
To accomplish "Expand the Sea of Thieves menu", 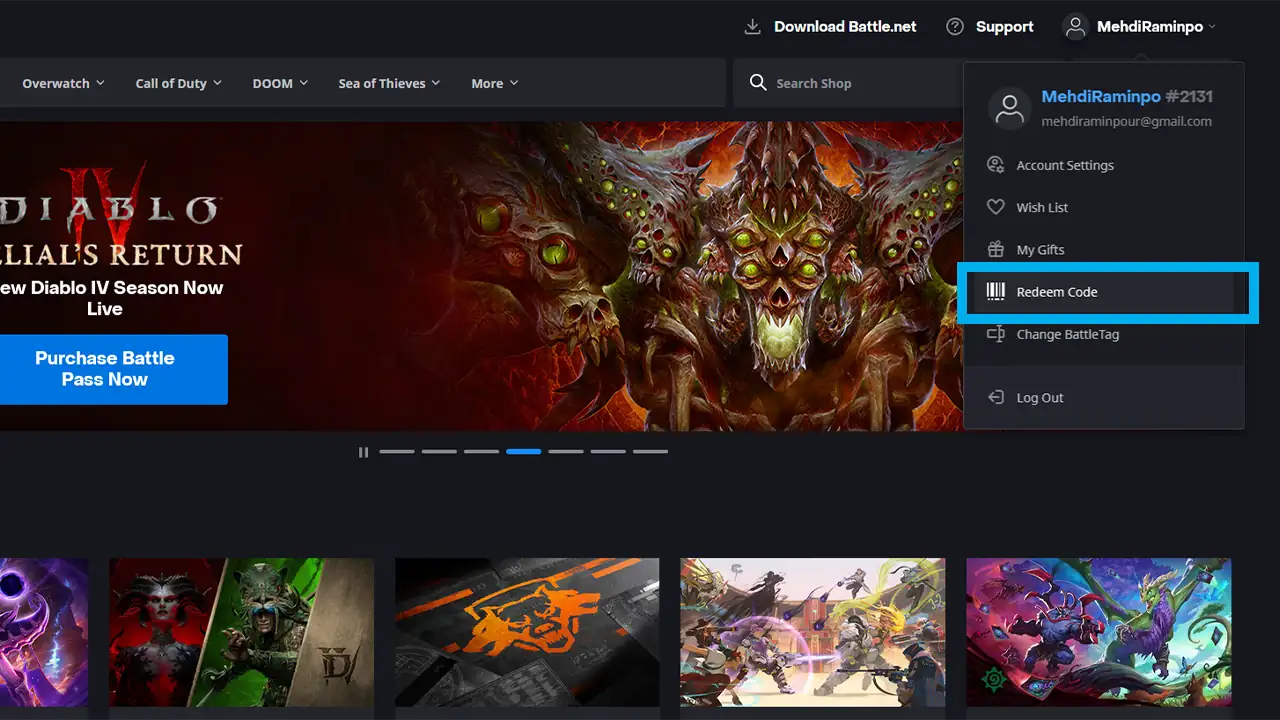I will (x=389, y=83).
